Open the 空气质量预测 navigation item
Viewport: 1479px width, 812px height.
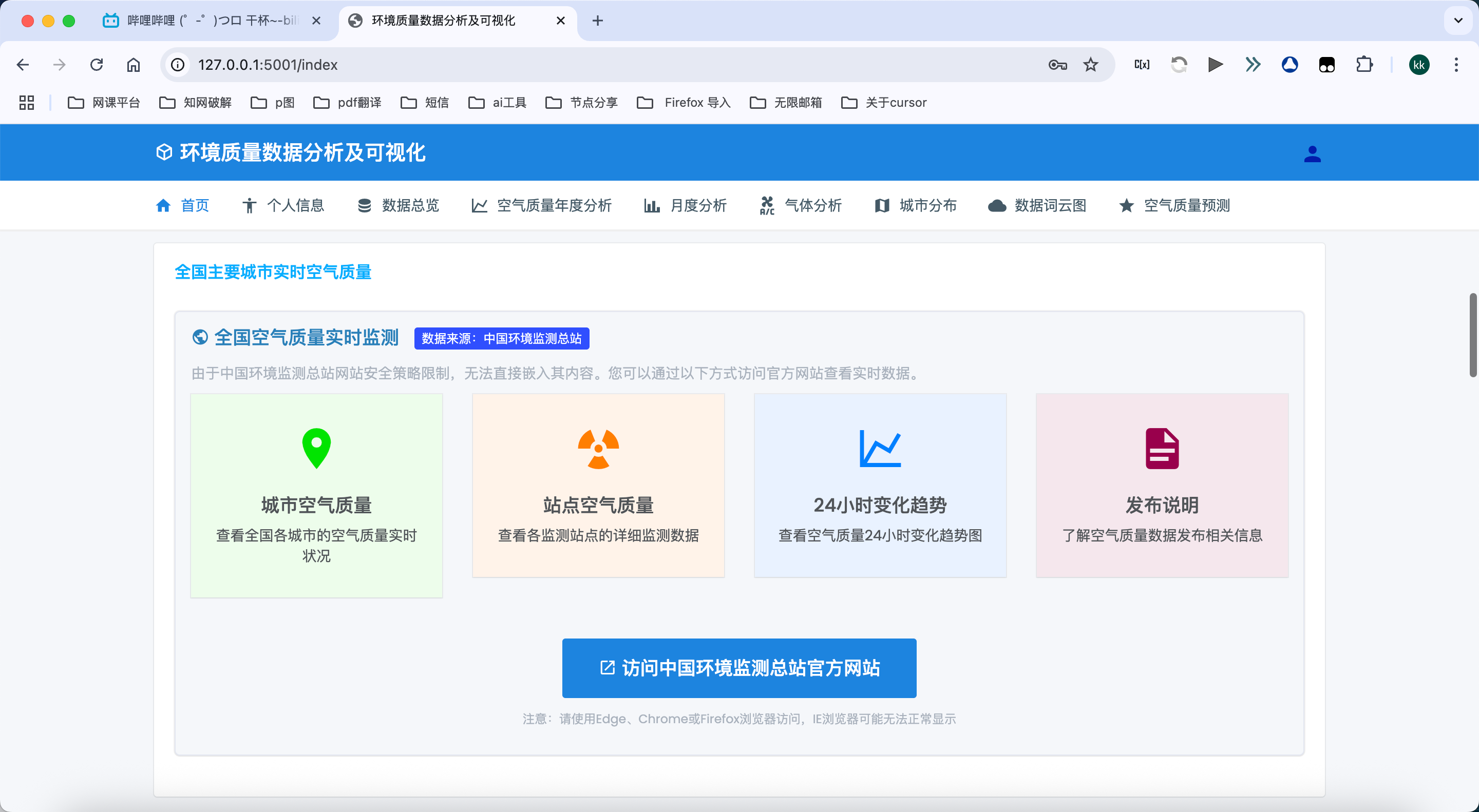point(1174,205)
